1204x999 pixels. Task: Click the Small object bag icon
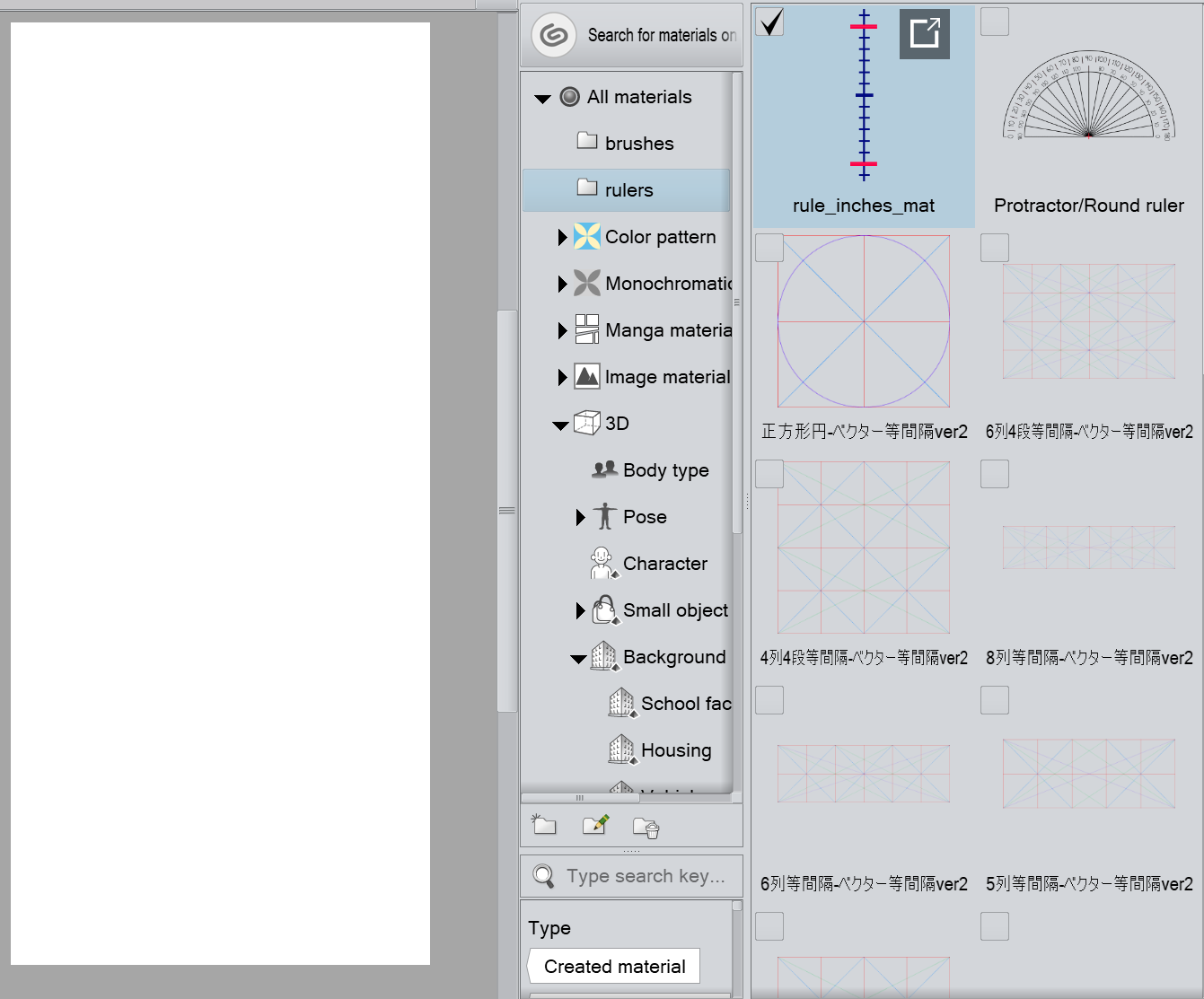click(606, 610)
